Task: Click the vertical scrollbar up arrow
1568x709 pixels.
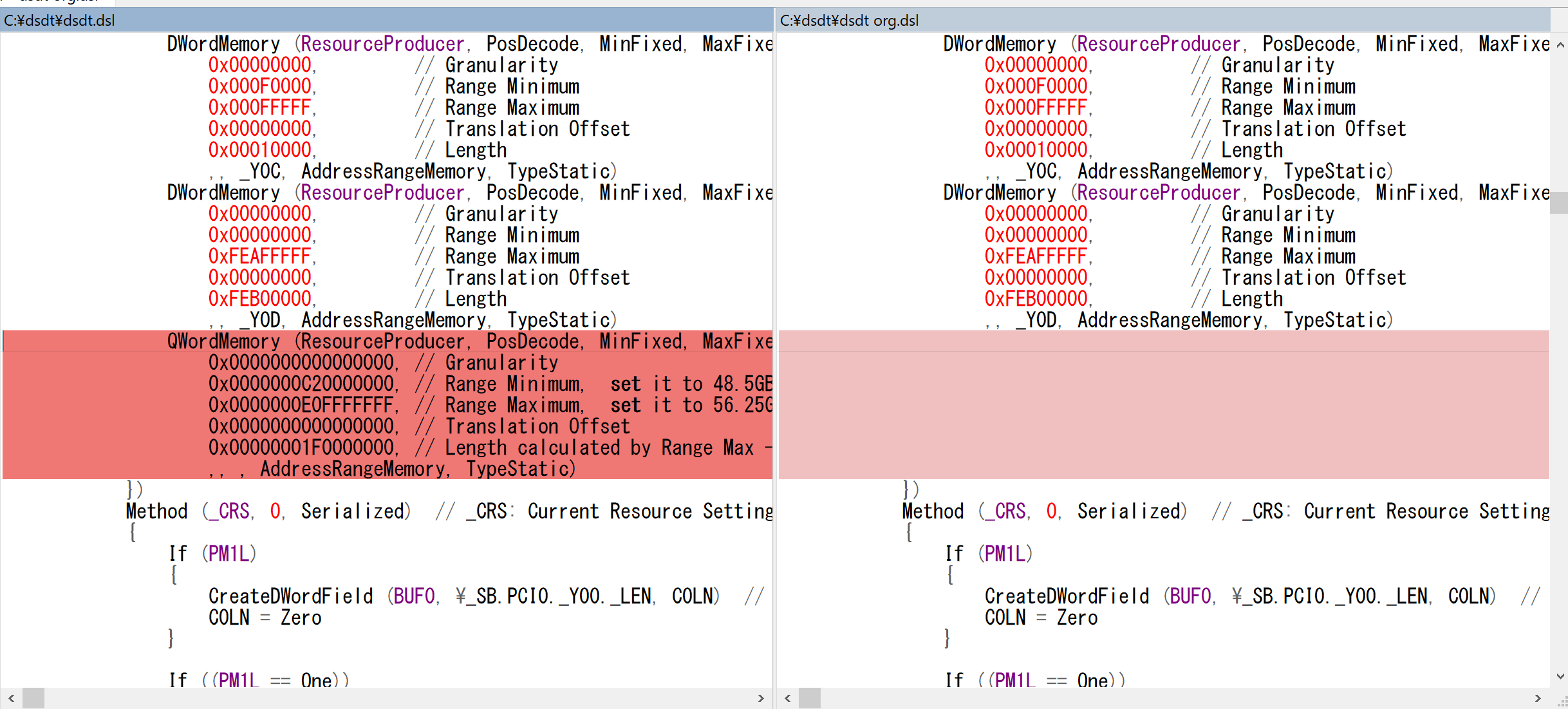Action: tap(1560, 44)
